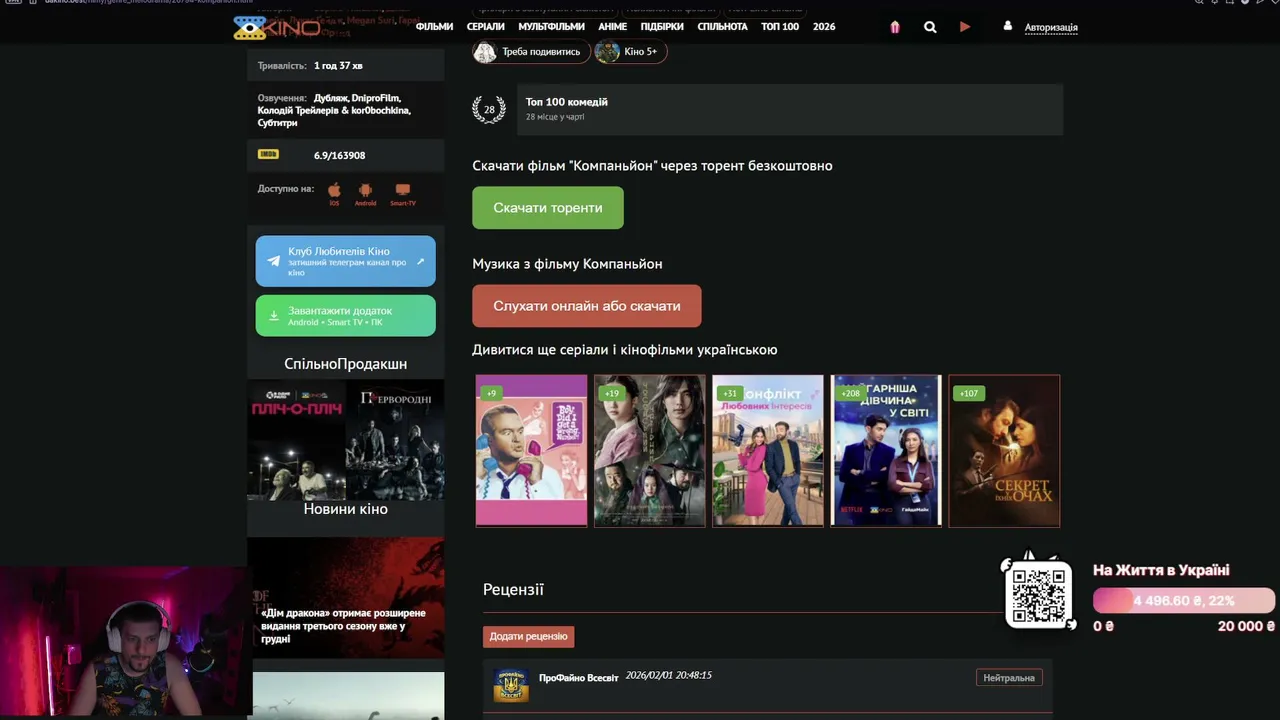This screenshot has height=720, width=1280.
Task: Click the donation QR code
Action: click(1039, 595)
